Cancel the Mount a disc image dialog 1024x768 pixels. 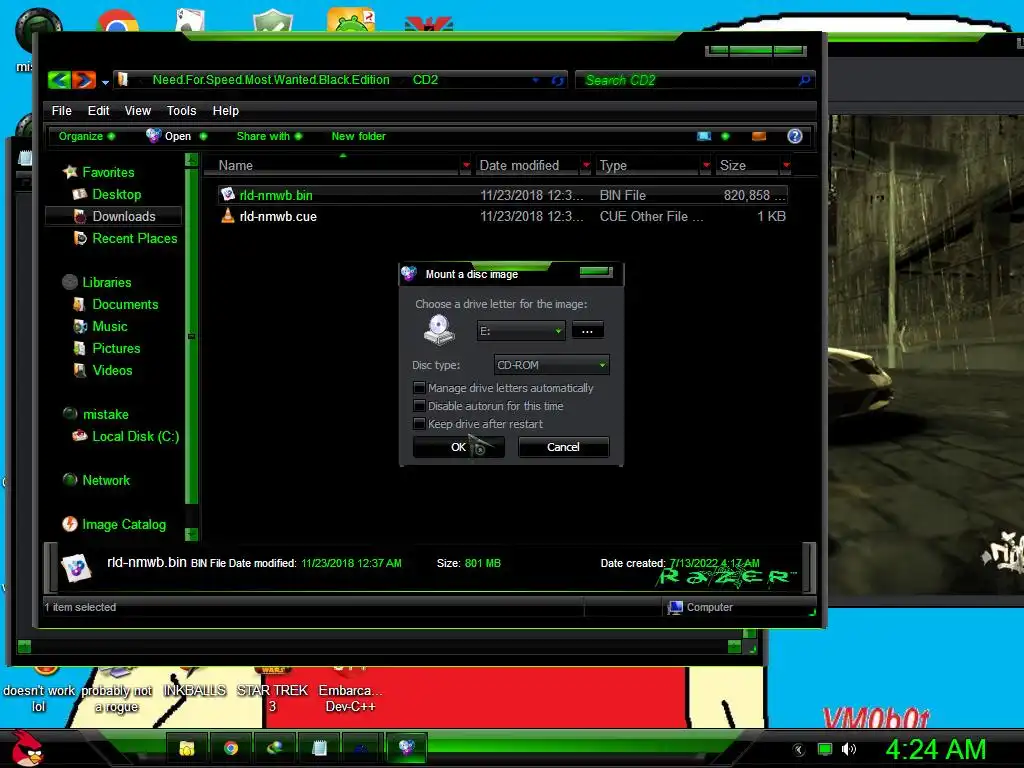point(563,447)
